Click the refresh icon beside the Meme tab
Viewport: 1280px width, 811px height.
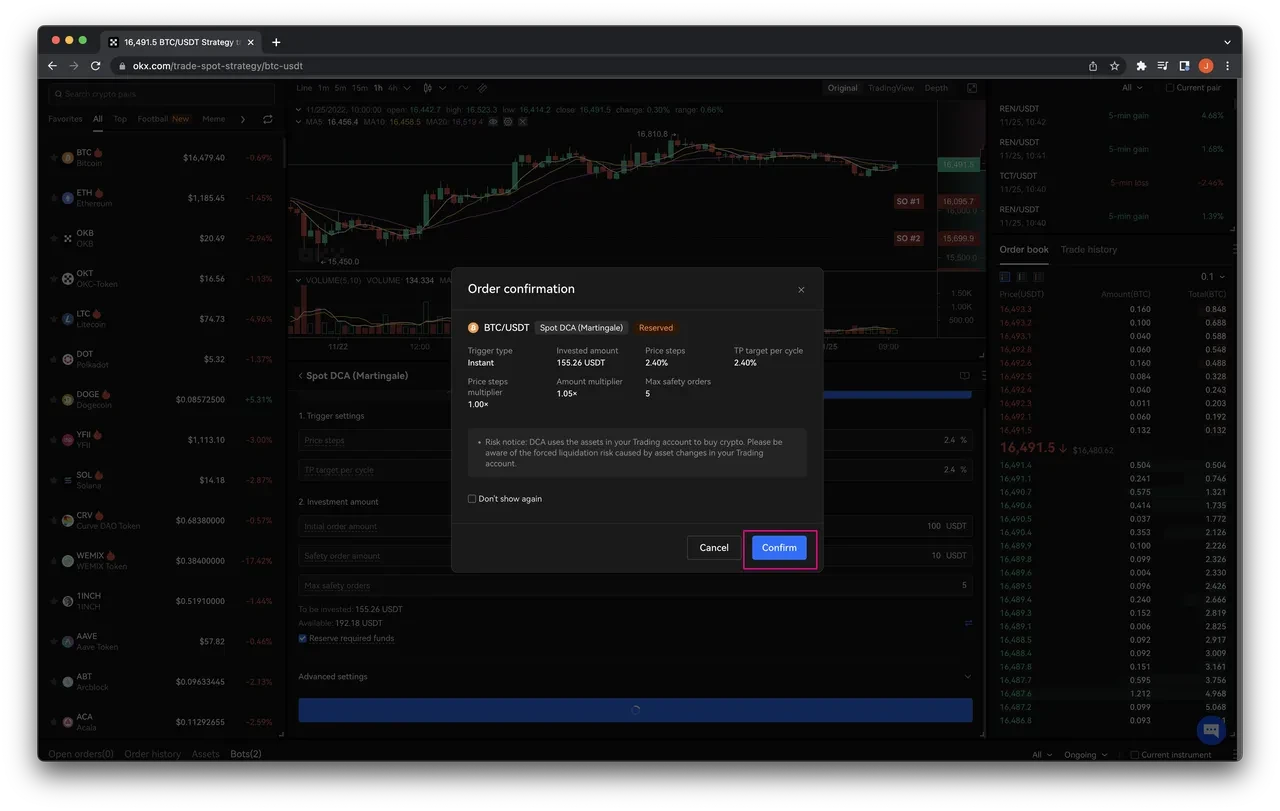[267, 119]
